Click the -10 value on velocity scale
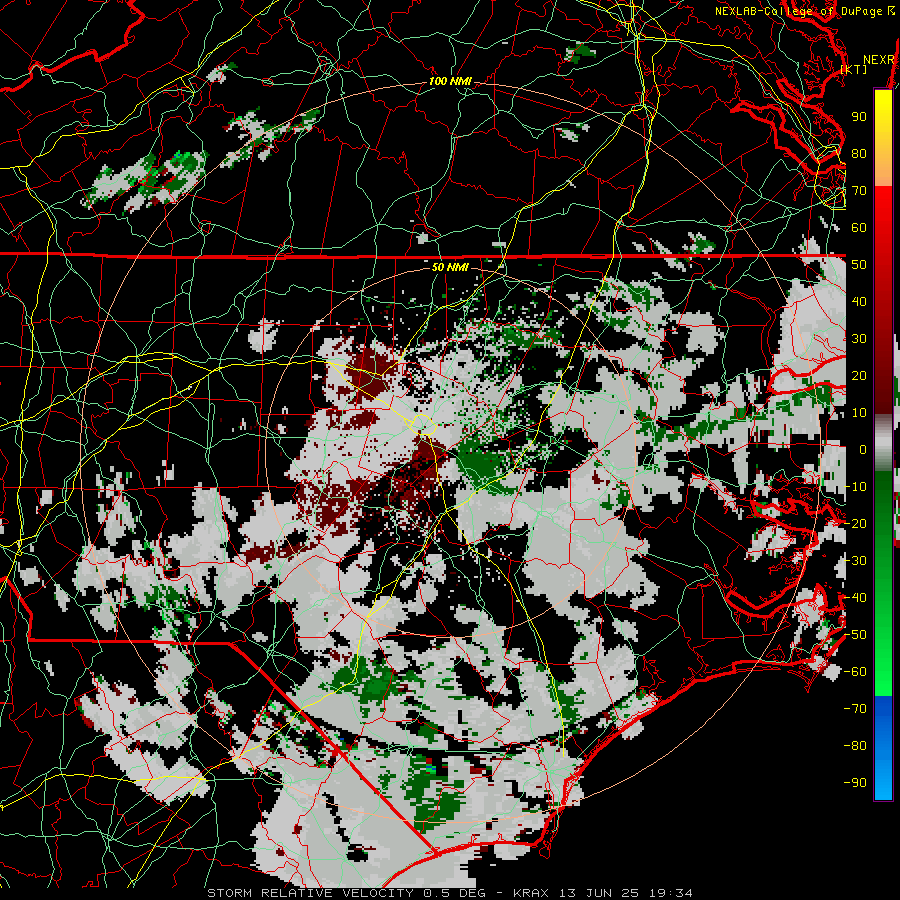The image size is (900, 900). (855, 487)
